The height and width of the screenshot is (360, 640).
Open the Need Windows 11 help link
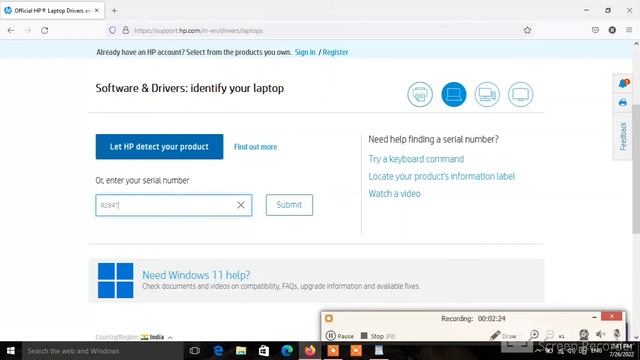[196, 275]
